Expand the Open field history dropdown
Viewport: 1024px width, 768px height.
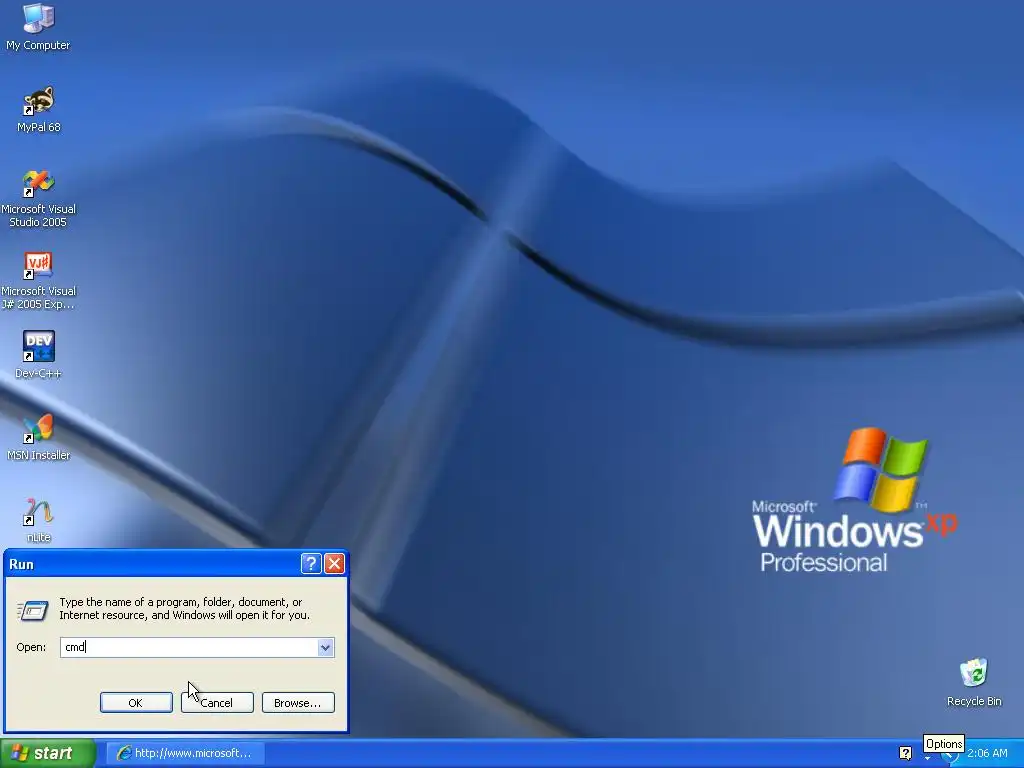click(325, 647)
